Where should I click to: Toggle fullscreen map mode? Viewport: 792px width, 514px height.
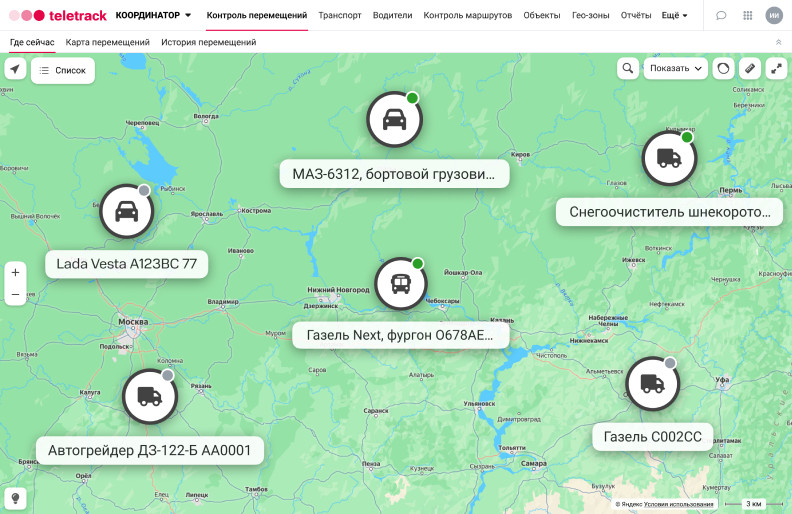point(776,68)
